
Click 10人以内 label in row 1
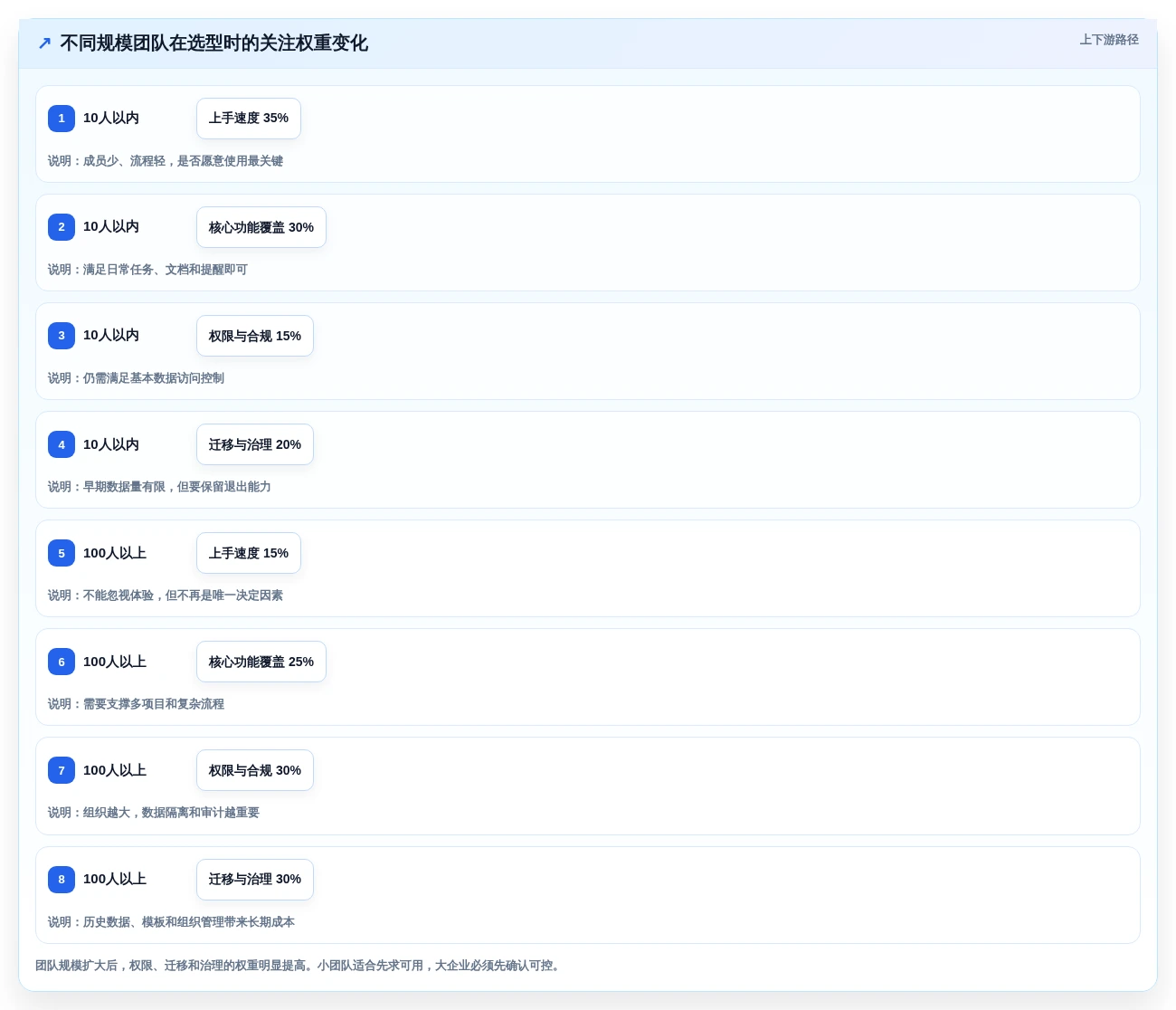coord(111,119)
